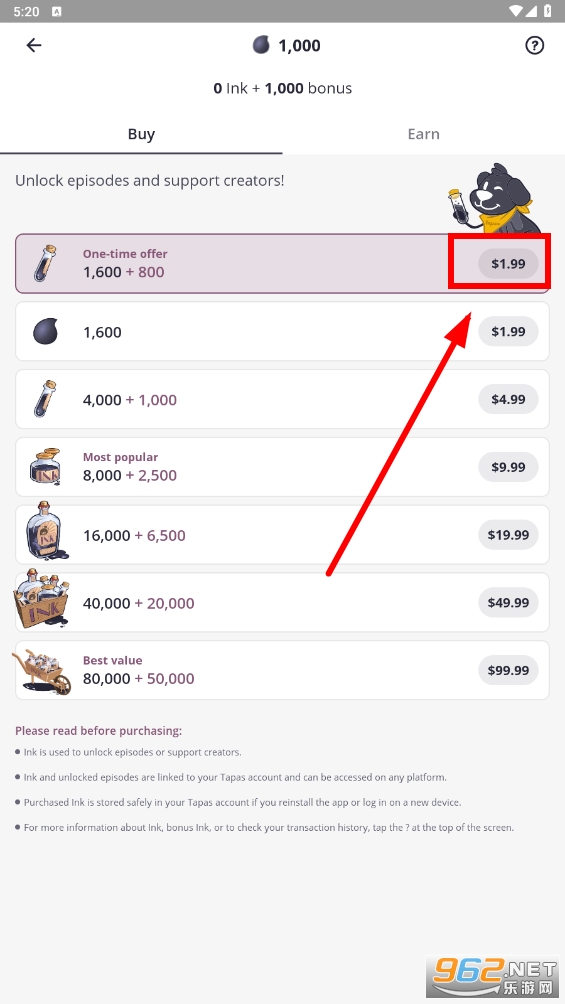Viewport: 565px width, 1004px height.
Task: Tap the ink crate icon for 40,000
Action: click(42, 599)
